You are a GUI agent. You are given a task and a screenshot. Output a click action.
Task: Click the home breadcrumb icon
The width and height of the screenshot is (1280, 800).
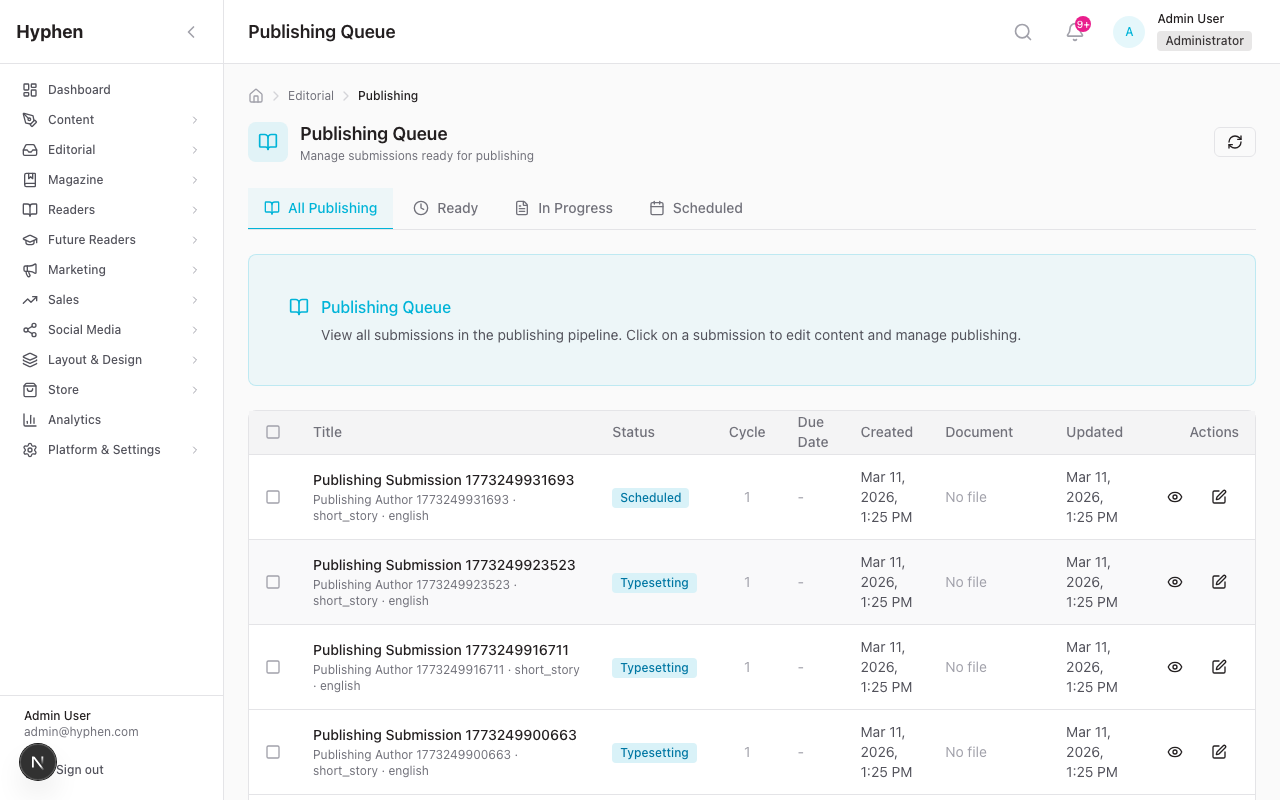pyautogui.click(x=256, y=95)
